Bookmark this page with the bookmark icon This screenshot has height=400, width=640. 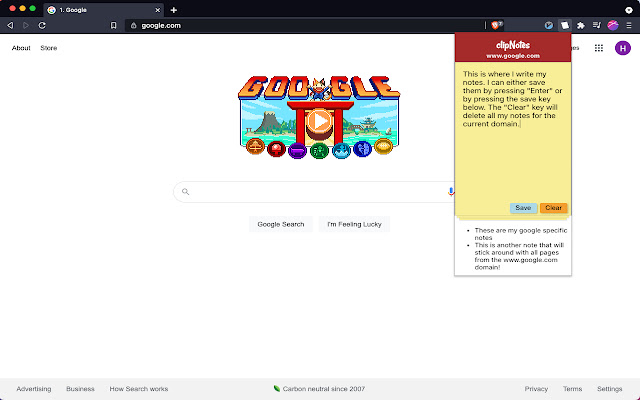tap(113, 25)
